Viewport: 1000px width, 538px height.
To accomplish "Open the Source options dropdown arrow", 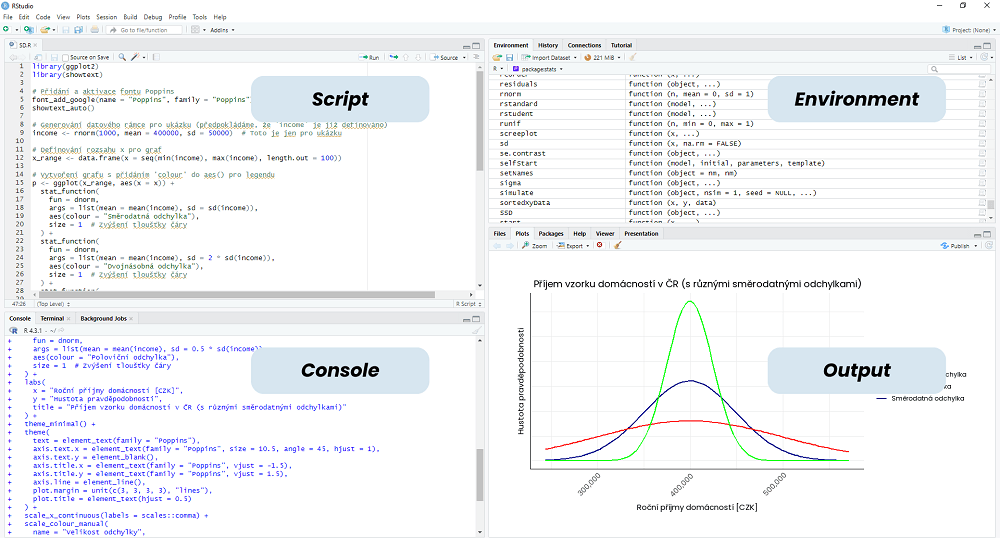I will [464, 57].
